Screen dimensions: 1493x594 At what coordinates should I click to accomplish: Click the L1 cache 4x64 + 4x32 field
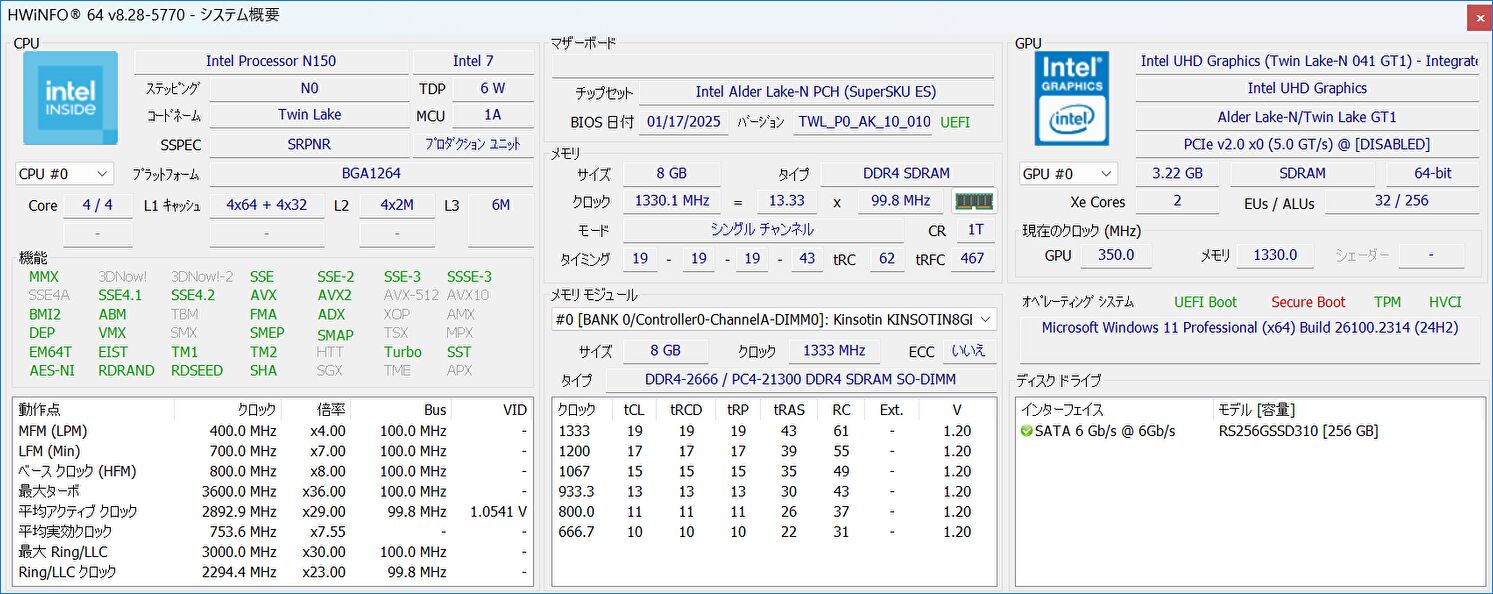click(267, 205)
